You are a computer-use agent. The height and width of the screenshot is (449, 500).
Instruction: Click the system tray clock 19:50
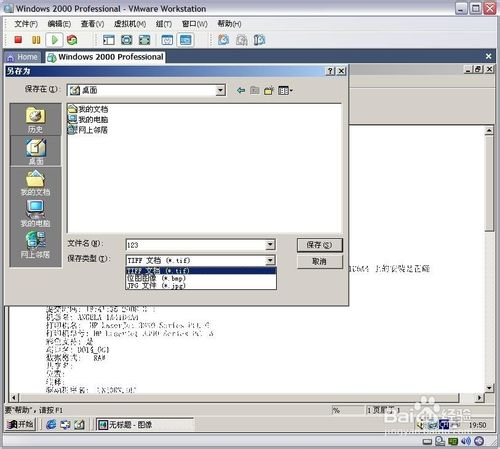tap(477, 425)
